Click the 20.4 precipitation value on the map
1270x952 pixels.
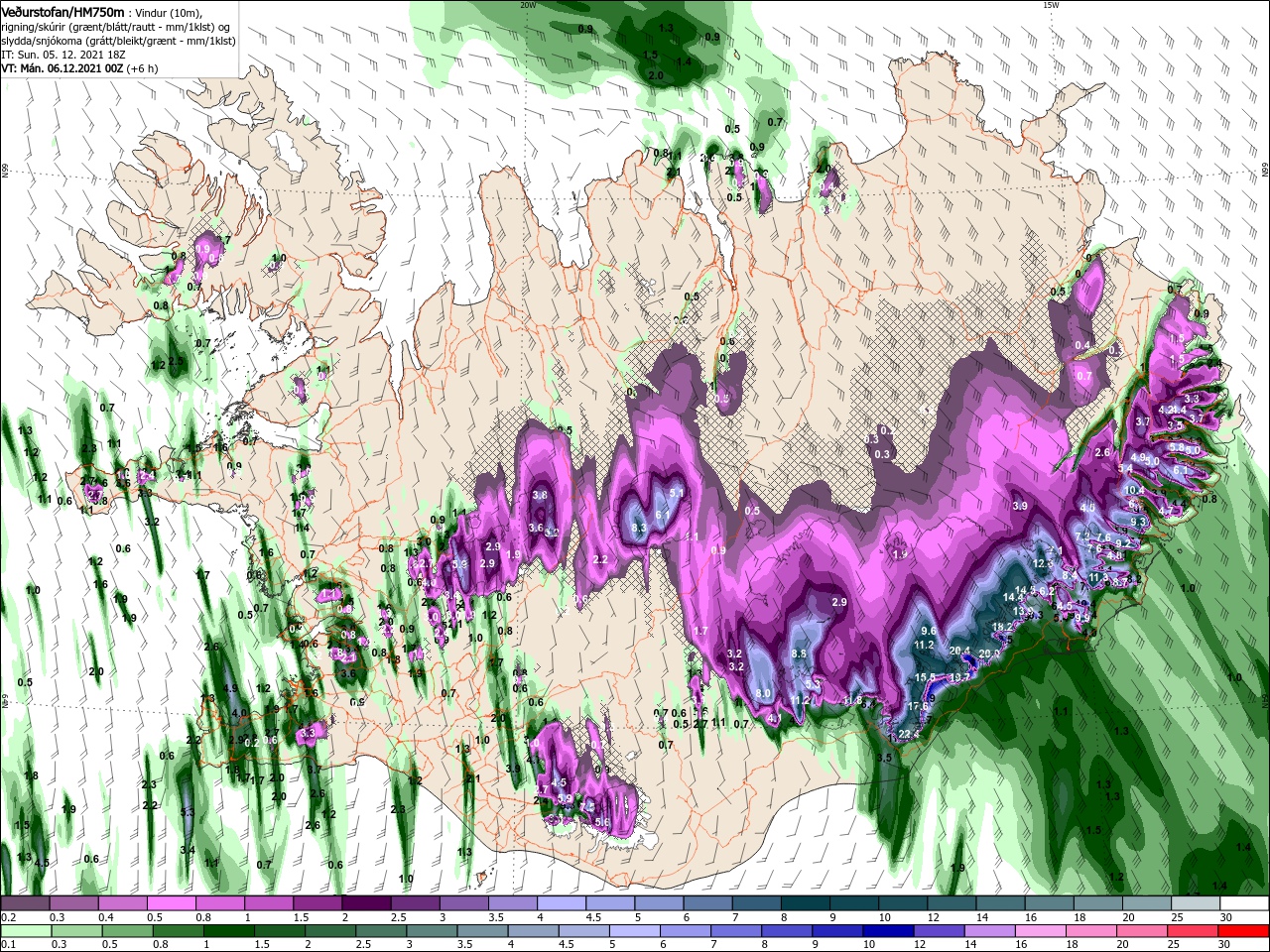coord(959,651)
